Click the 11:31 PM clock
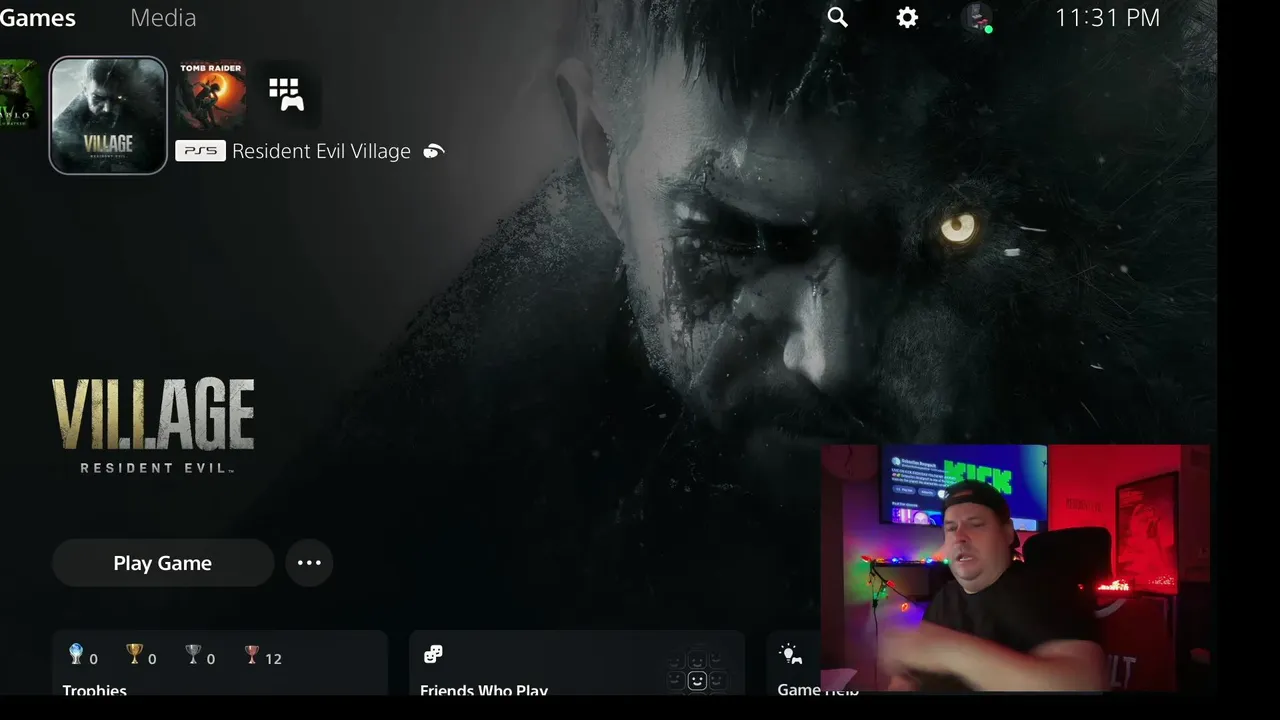The height and width of the screenshot is (720, 1280). coord(1107,17)
